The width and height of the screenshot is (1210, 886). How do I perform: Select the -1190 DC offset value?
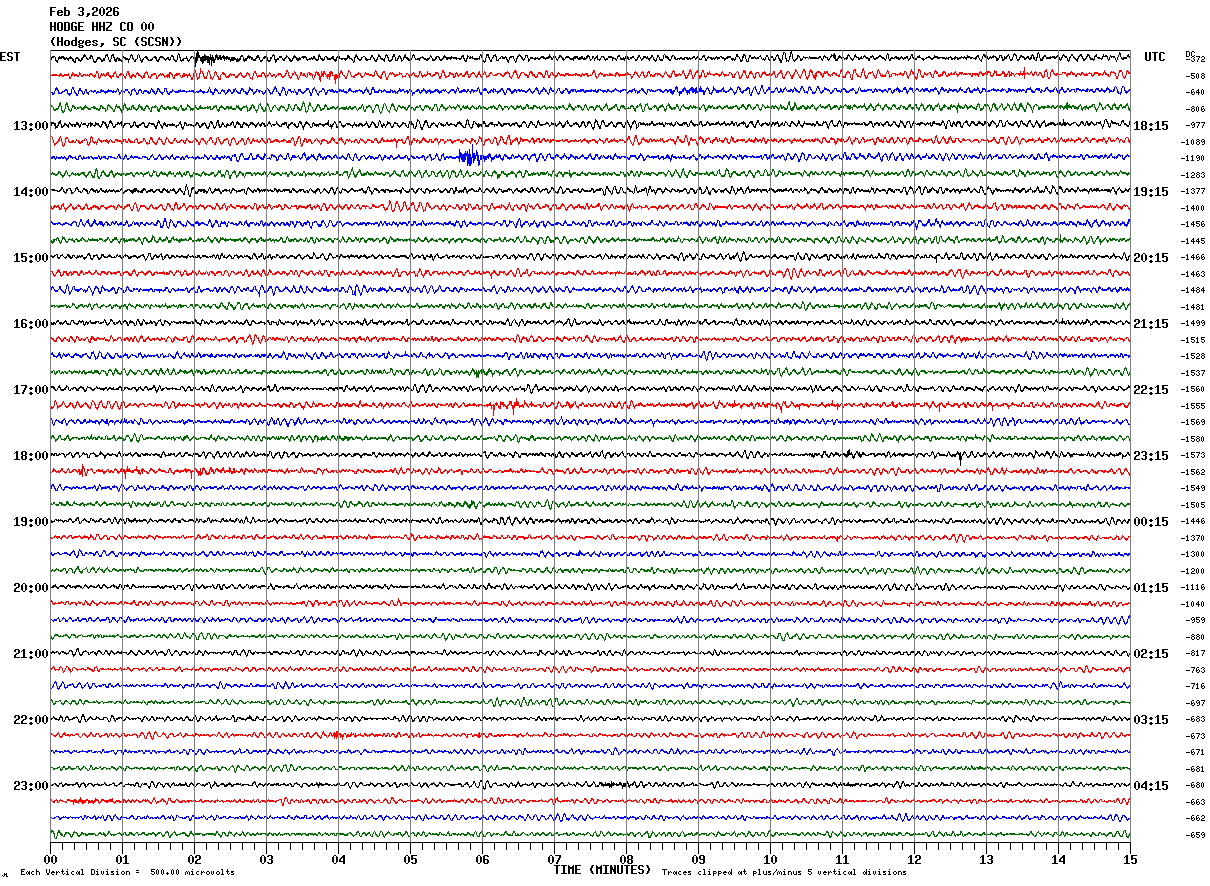pyautogui.click(x=1194, y=159)
